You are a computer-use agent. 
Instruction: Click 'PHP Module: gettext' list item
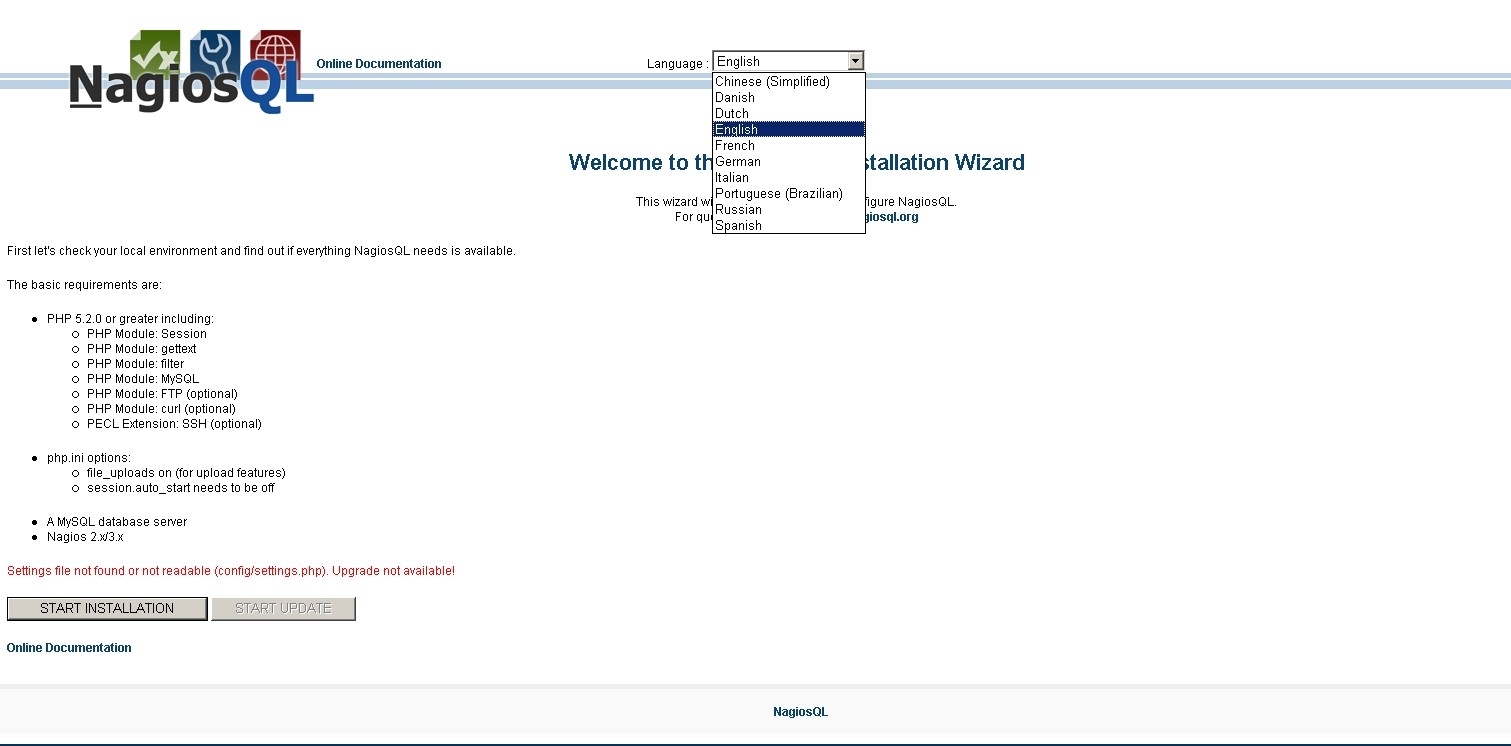pos(142,349)
